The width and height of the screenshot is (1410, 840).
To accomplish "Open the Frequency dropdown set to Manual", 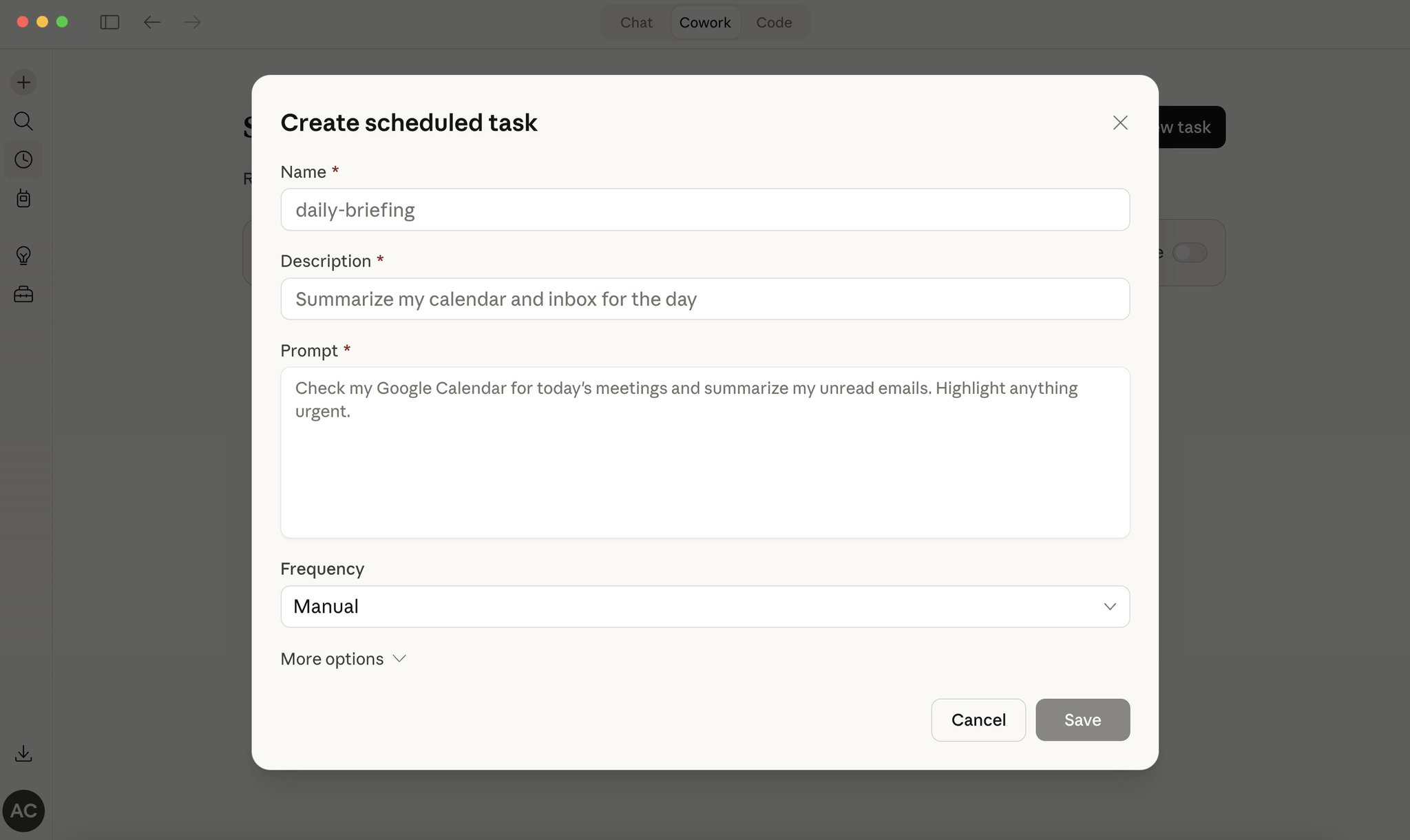I will tap(705, 607).
